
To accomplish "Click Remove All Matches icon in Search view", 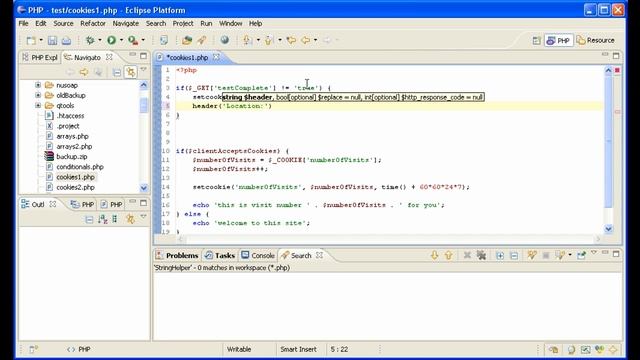I will 482,256.
